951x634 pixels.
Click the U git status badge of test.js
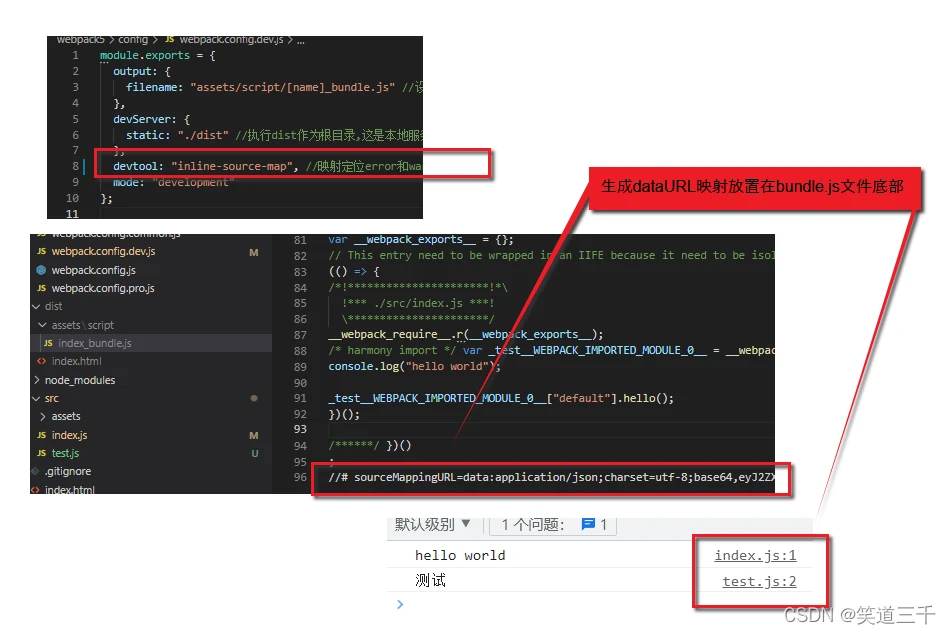[x=255, y=453]
